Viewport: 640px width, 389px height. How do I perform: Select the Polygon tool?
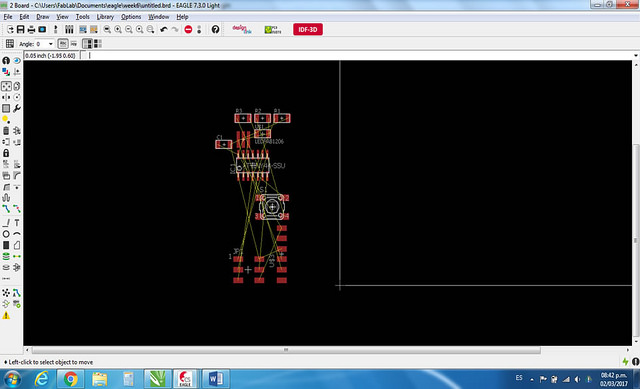coord(17,245)
